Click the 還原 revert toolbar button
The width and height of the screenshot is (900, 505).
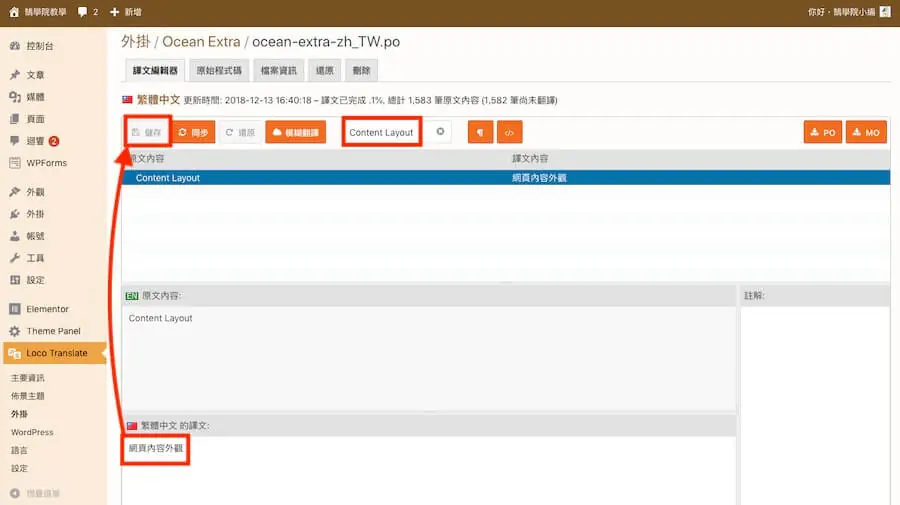click(240, 132)
